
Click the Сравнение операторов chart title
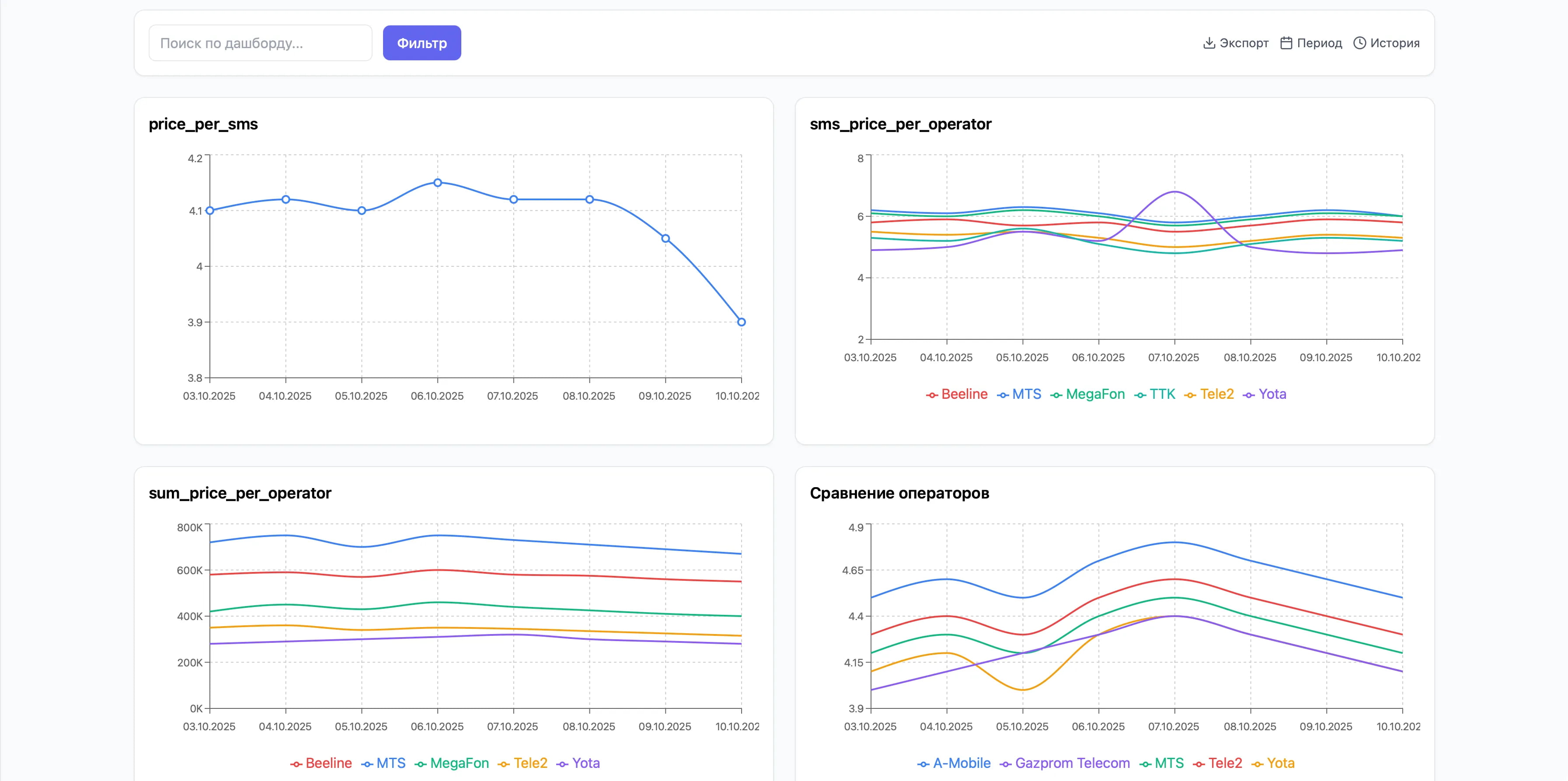pos(899,493)
